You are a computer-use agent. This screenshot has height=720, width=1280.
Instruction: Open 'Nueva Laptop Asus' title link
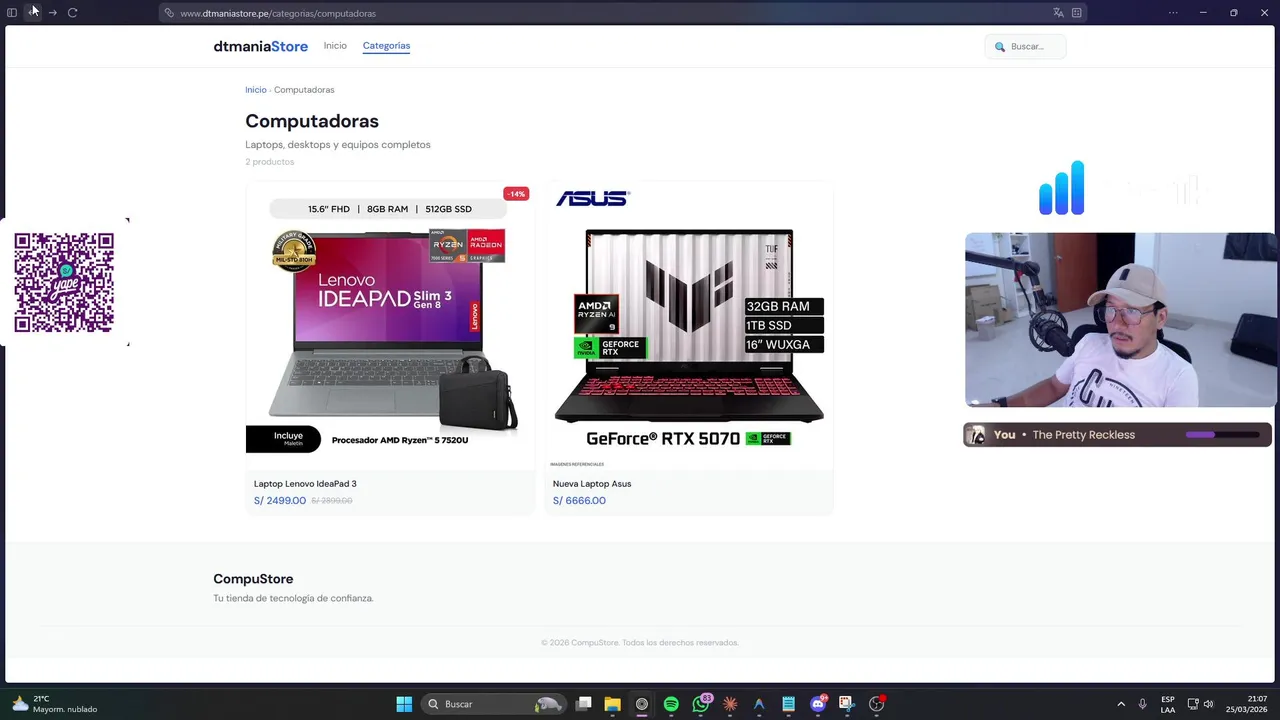click(592, 484)
